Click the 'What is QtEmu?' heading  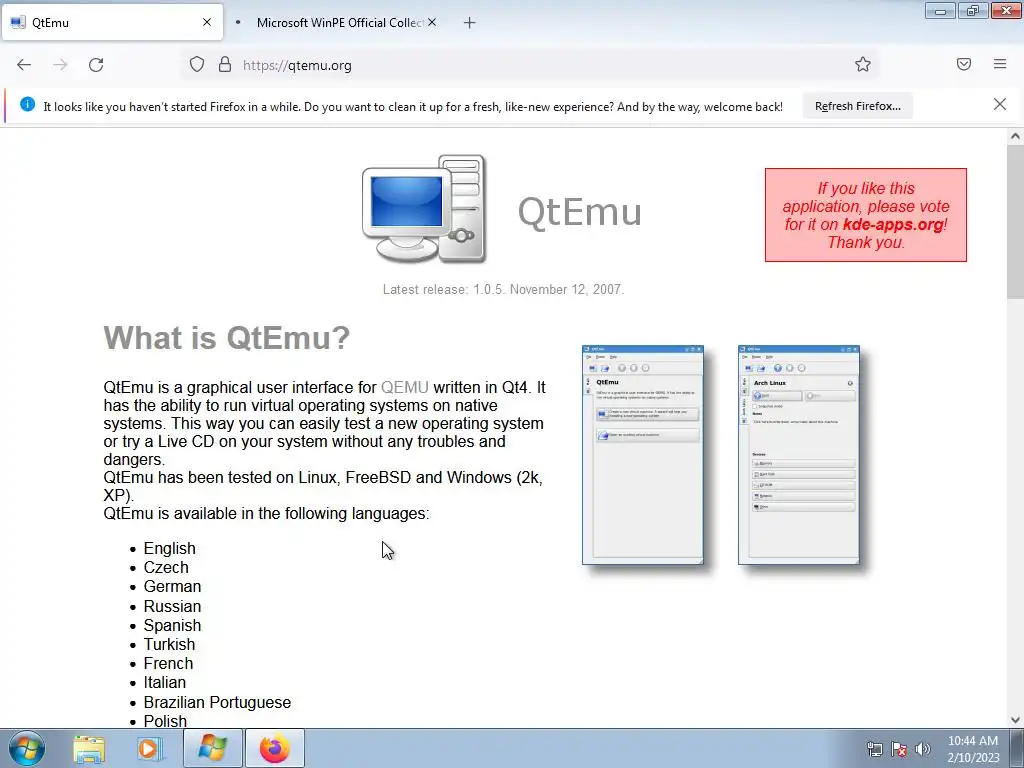(x=227, y=338)
